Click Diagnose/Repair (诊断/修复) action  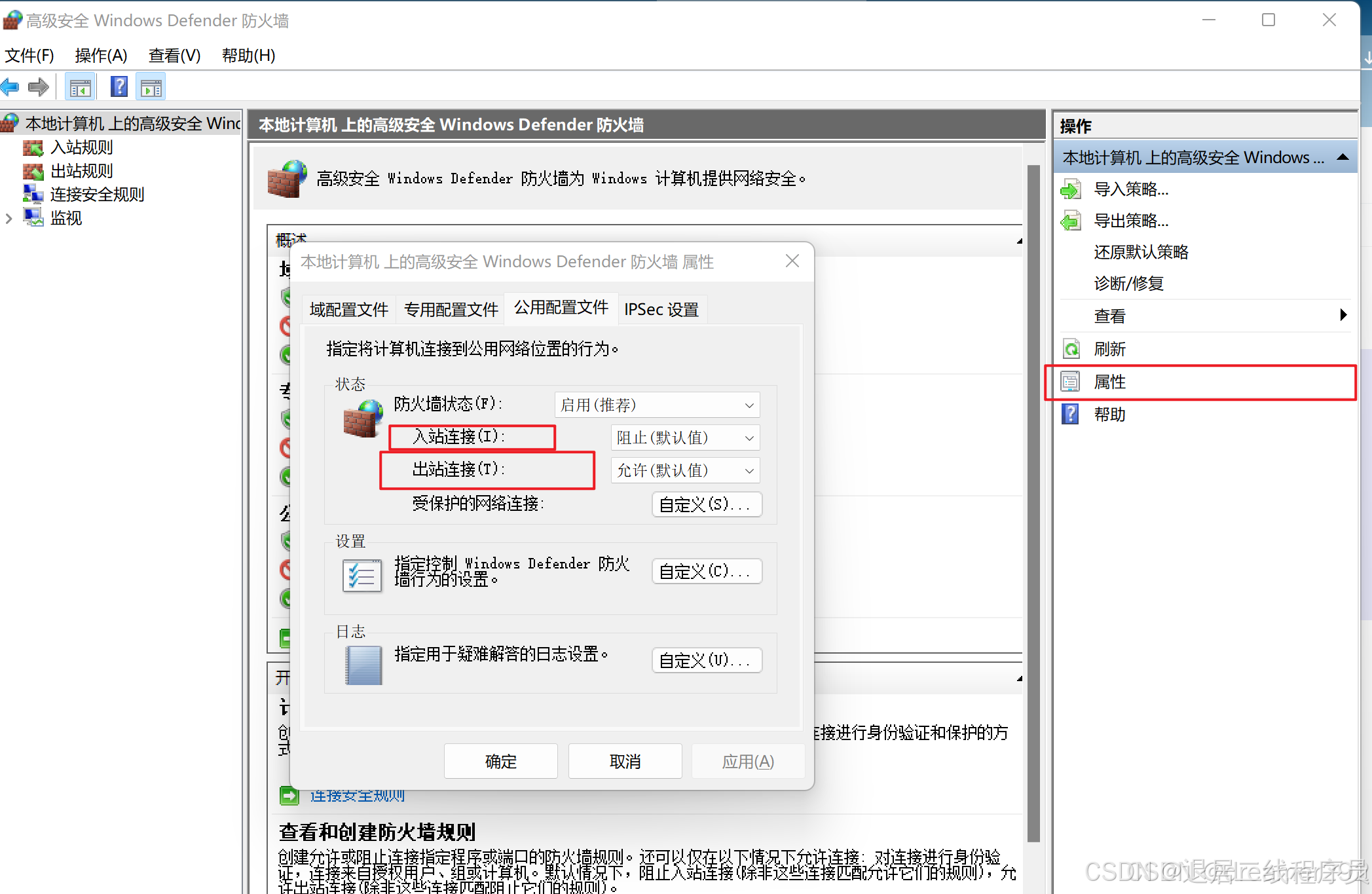(1129, 284)
